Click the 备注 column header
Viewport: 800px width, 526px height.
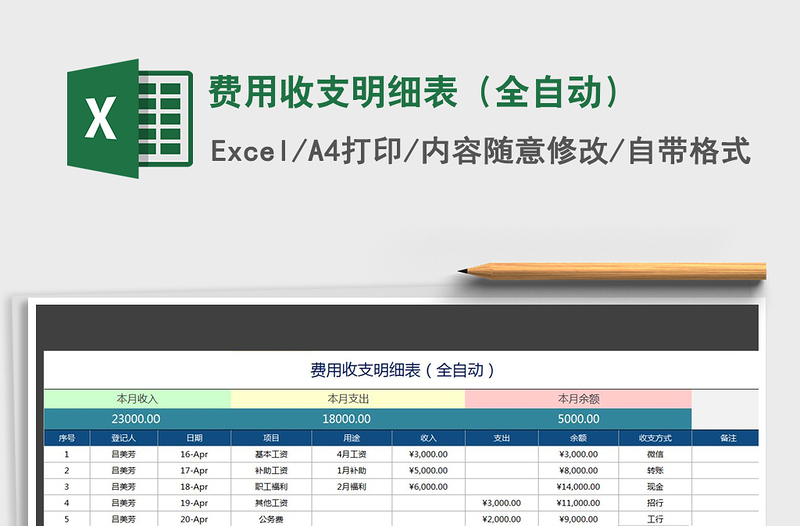[728, 438]
